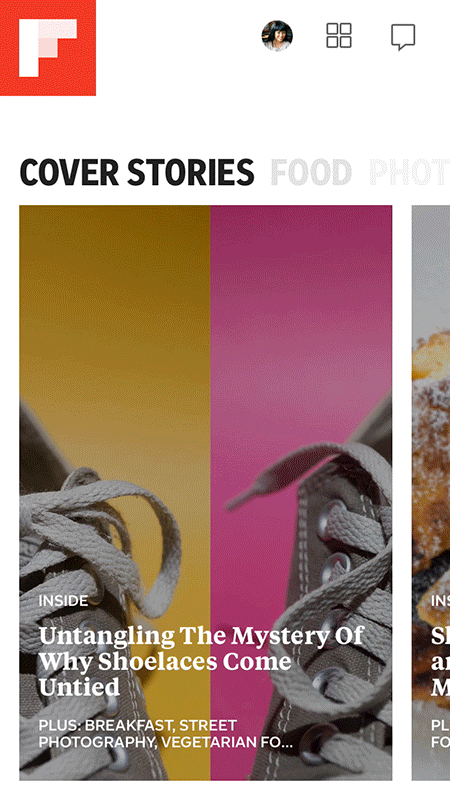Open the four-square tiles grid icon
The image size is (450, 800).
click(x=339, y=36)
